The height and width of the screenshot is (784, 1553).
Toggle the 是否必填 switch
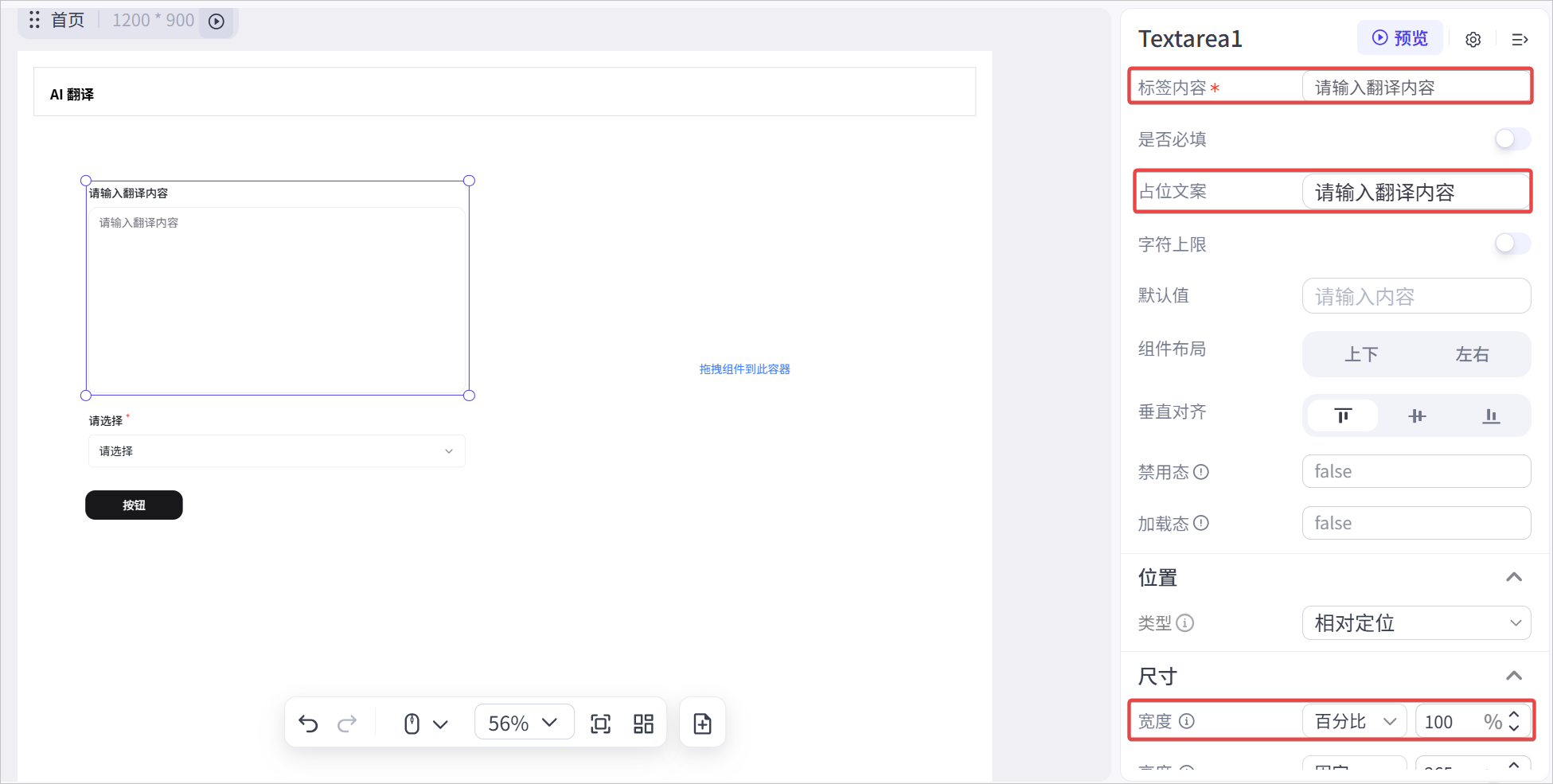[1512, 139]
